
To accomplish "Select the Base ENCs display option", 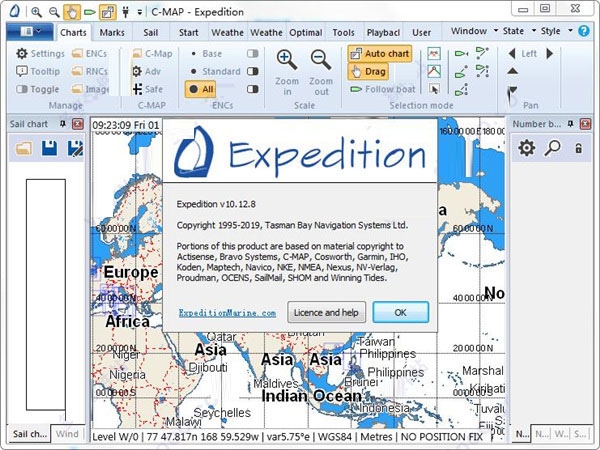I will (x=206, y=54).
